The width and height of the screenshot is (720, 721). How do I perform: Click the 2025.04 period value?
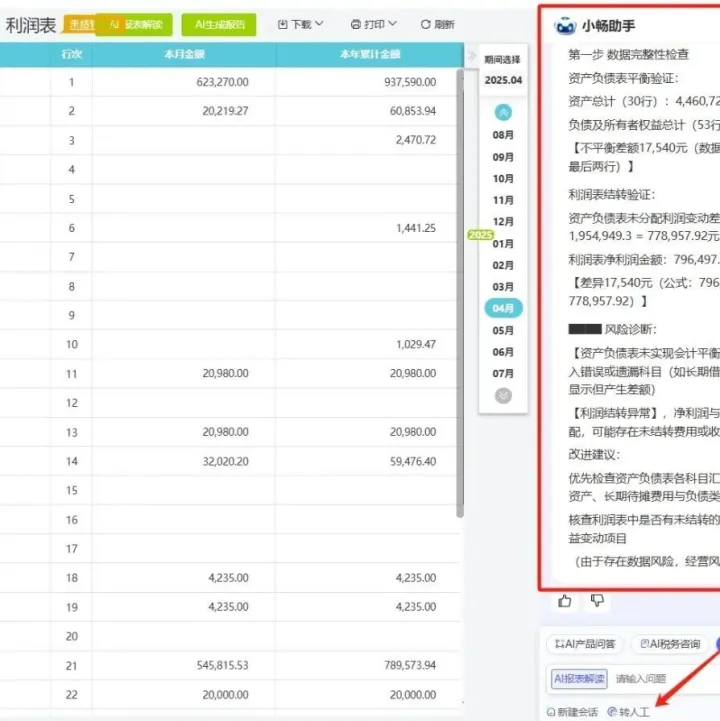pyautogui.click(x=503, y=80)
